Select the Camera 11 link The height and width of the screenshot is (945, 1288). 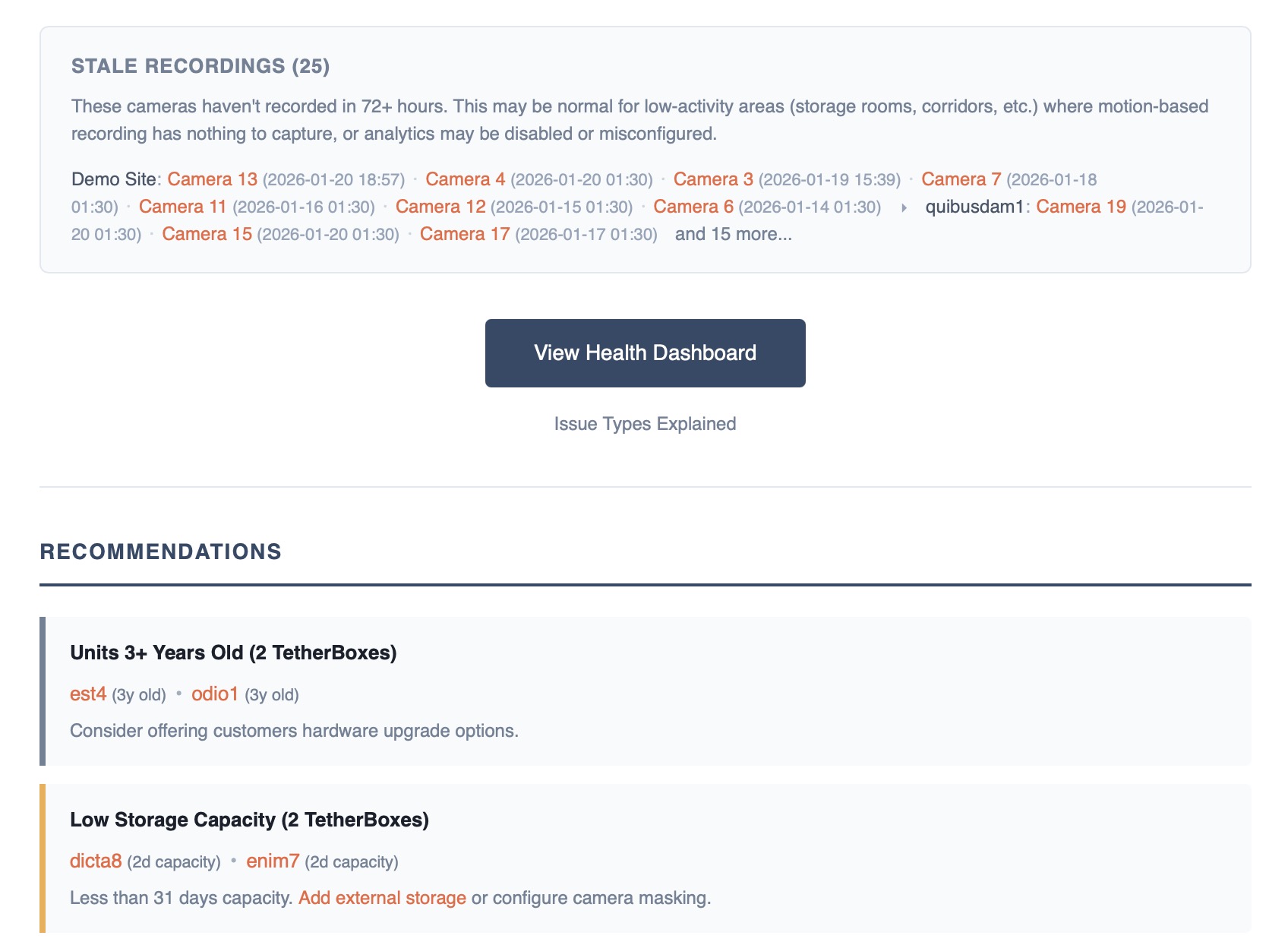point(182,207)
